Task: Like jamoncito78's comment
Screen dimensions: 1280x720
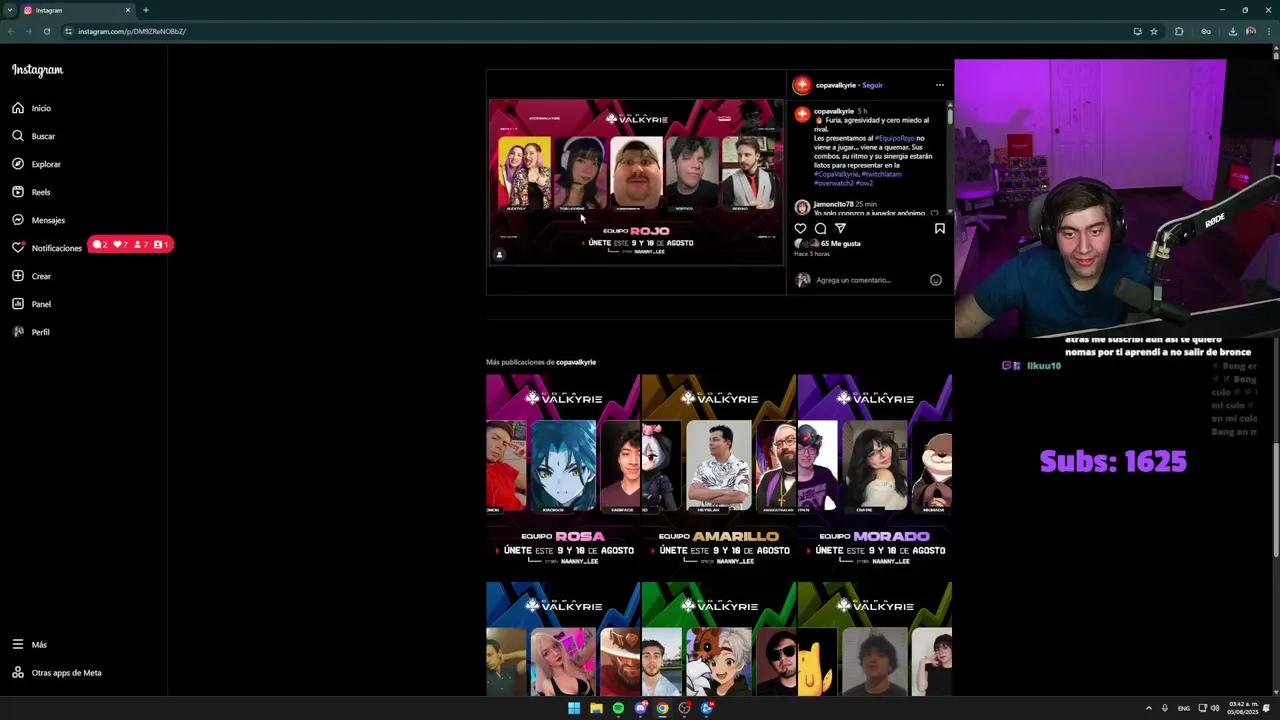Action: coord(934,213)
